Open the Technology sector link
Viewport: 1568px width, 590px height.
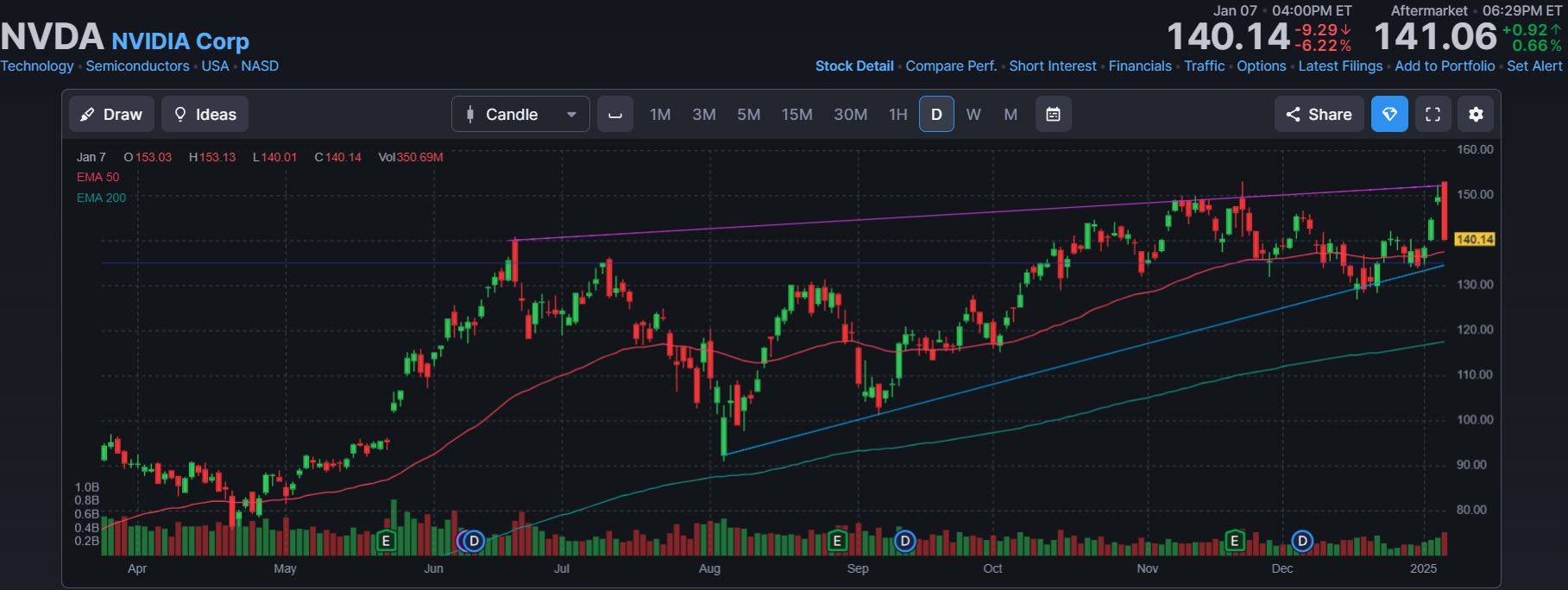coord(37,66)
